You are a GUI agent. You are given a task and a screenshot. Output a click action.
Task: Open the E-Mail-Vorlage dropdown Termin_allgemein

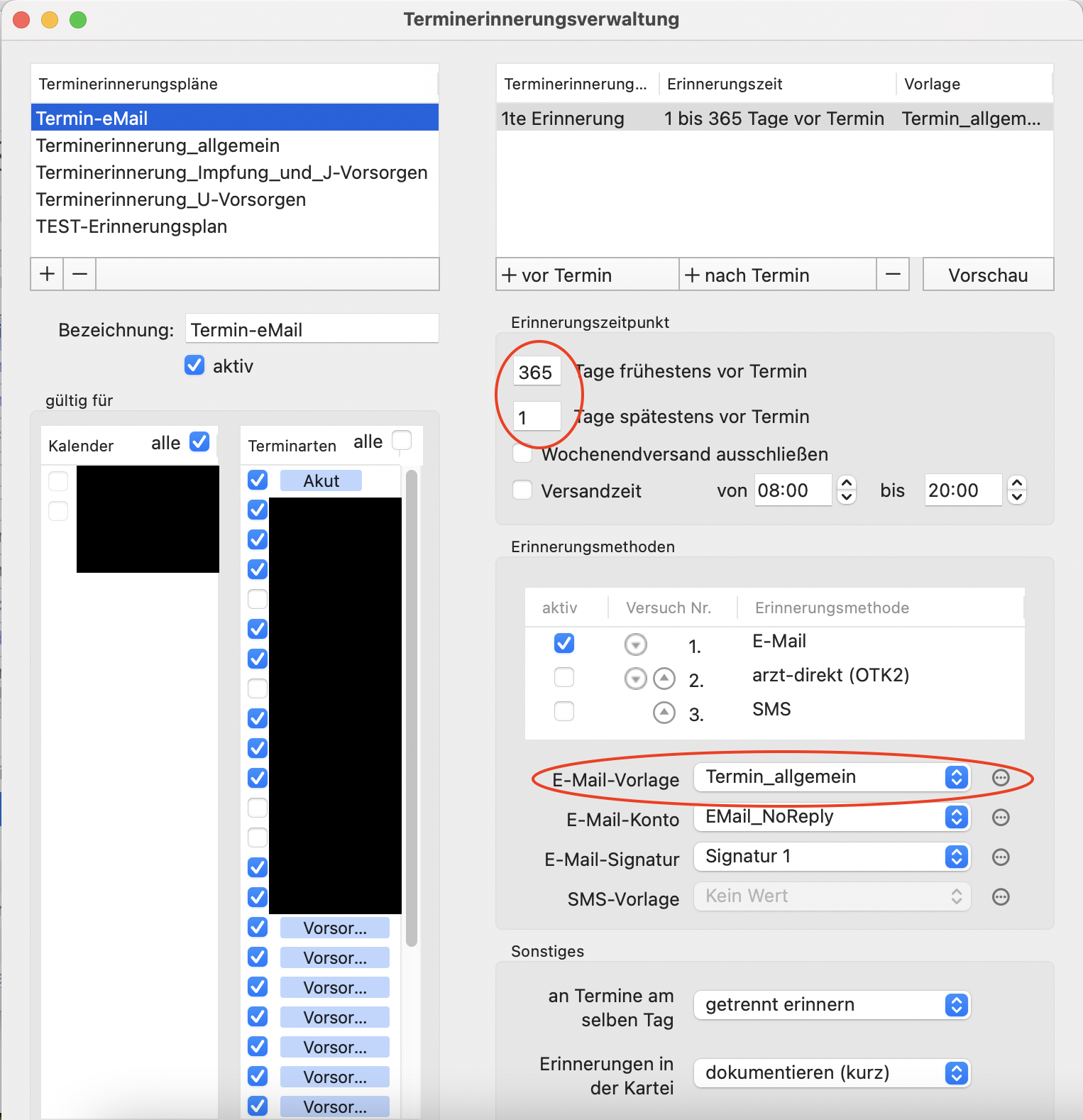(832, 777)
